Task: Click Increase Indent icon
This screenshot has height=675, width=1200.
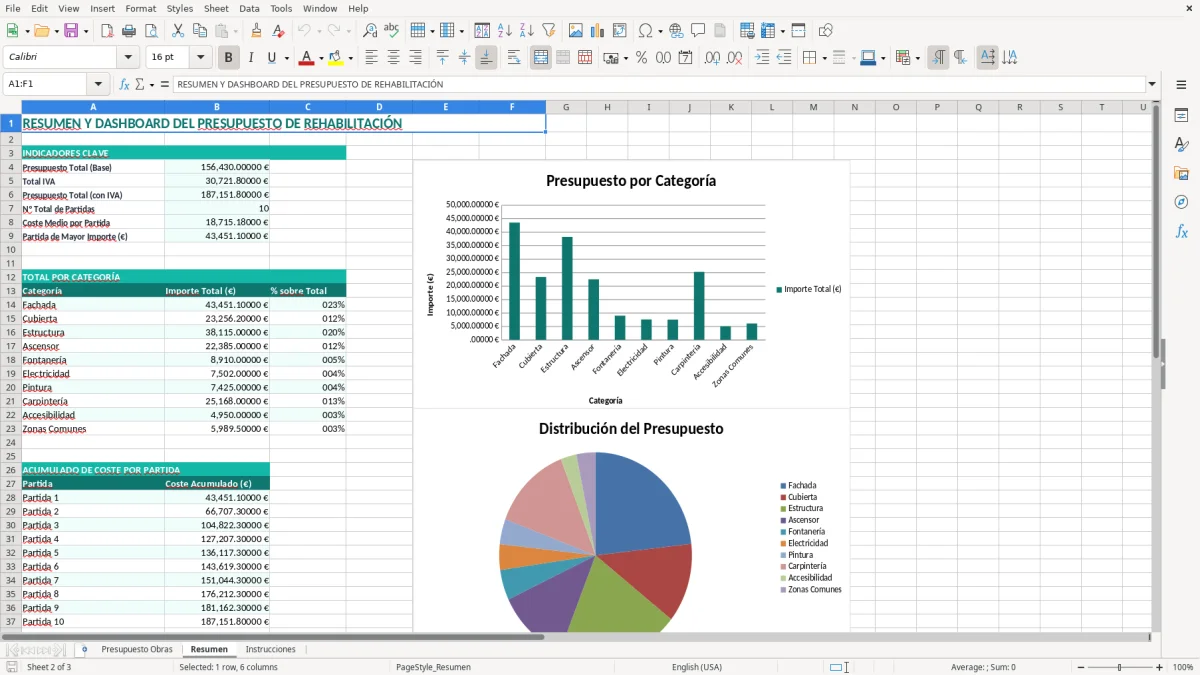Action: (762, 58)
